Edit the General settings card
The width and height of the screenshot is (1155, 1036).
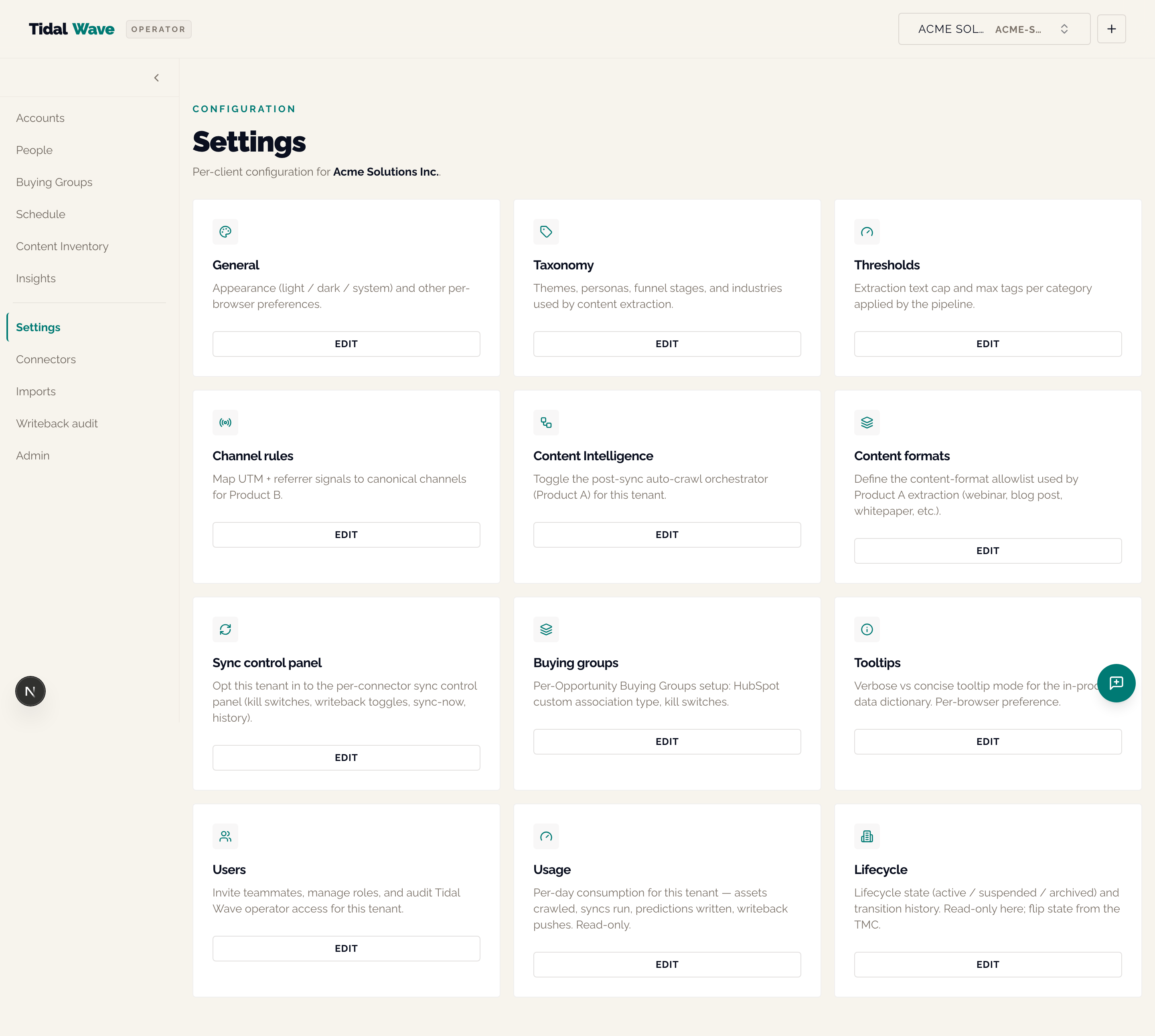[x=346, y=344]
